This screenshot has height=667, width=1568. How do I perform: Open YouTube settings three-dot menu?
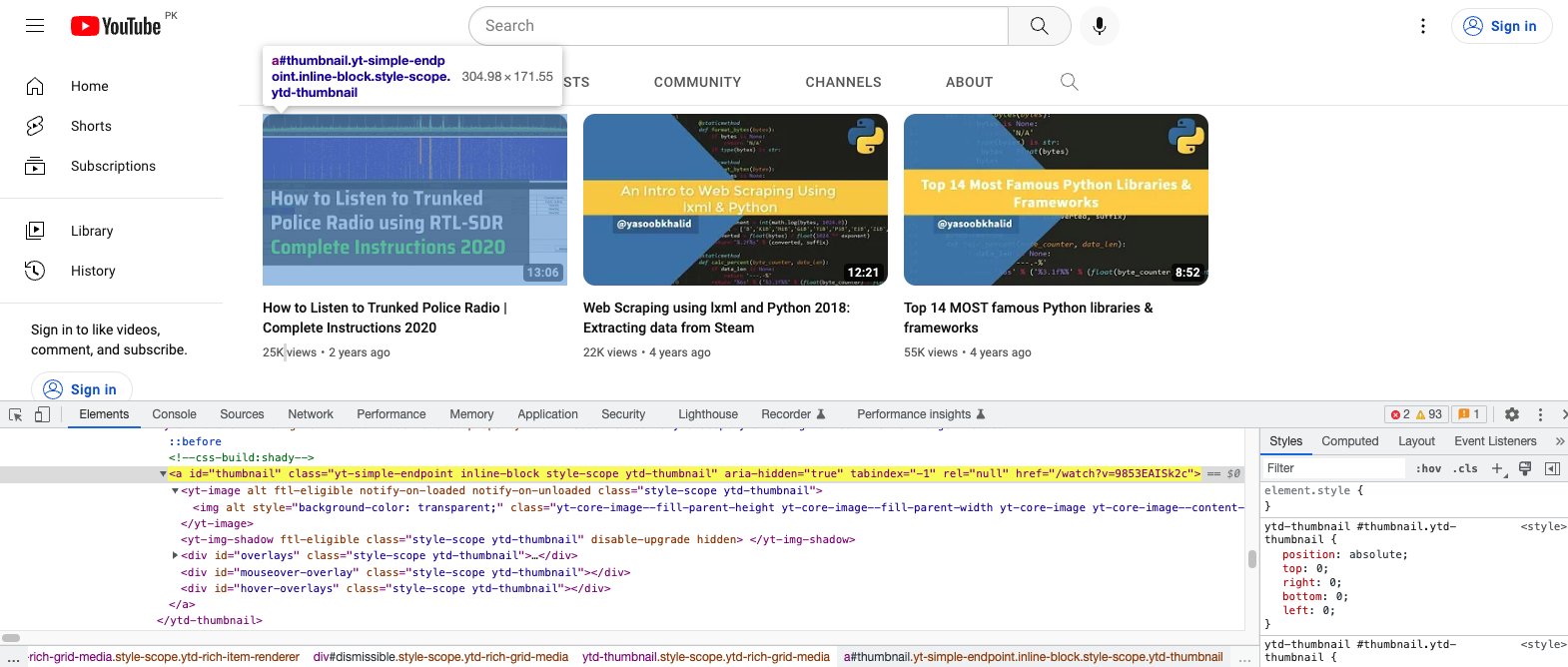tap(1423, 26)
